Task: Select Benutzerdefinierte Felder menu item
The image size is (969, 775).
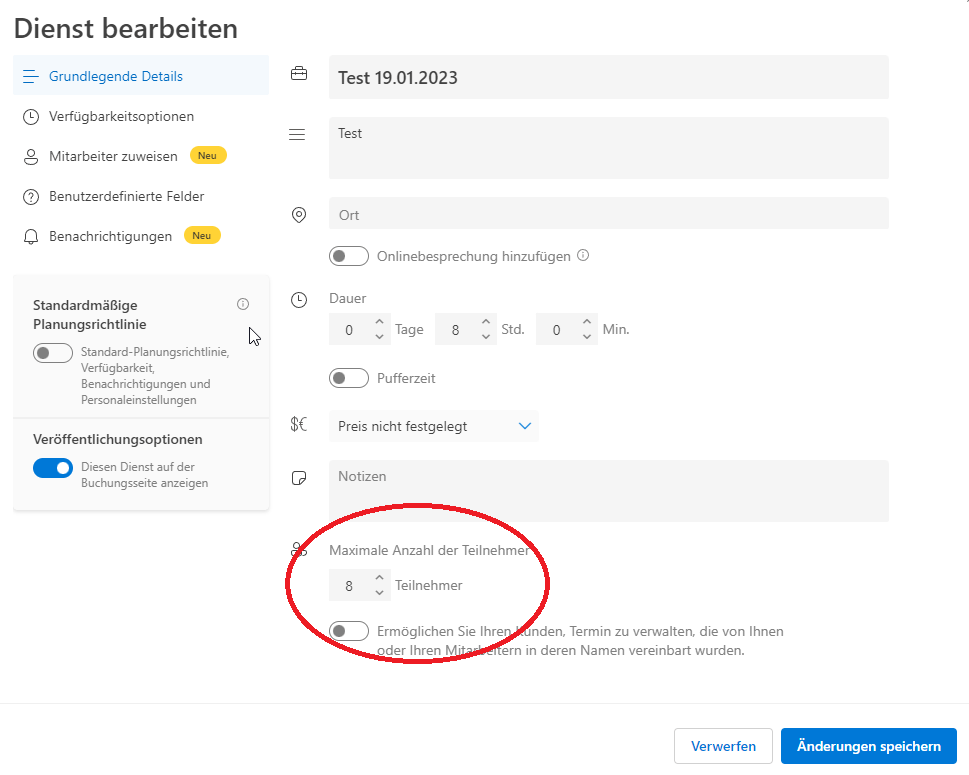Action: click(x=127, y=197)
